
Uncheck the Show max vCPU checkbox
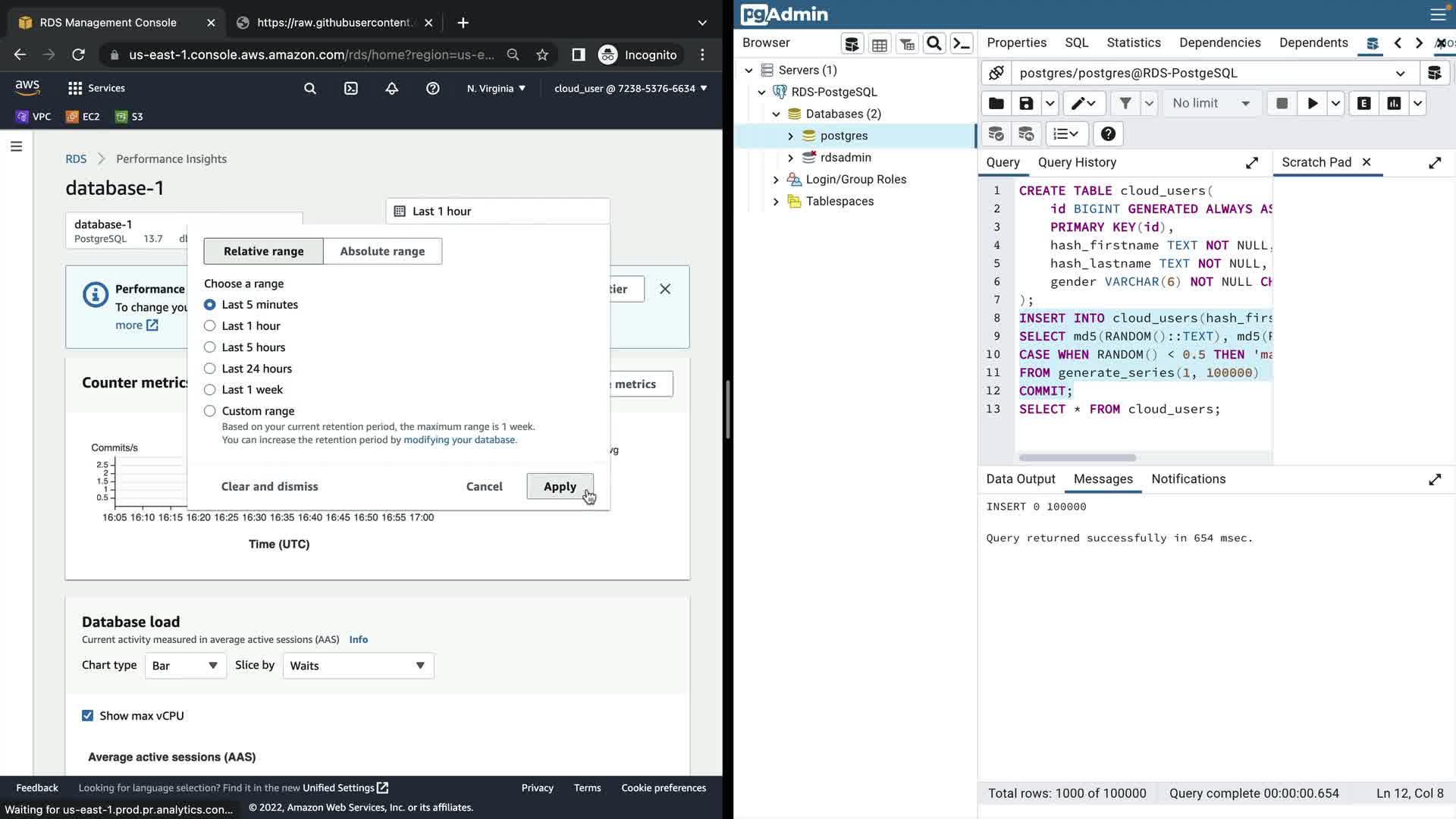click(x=88, y=716)
